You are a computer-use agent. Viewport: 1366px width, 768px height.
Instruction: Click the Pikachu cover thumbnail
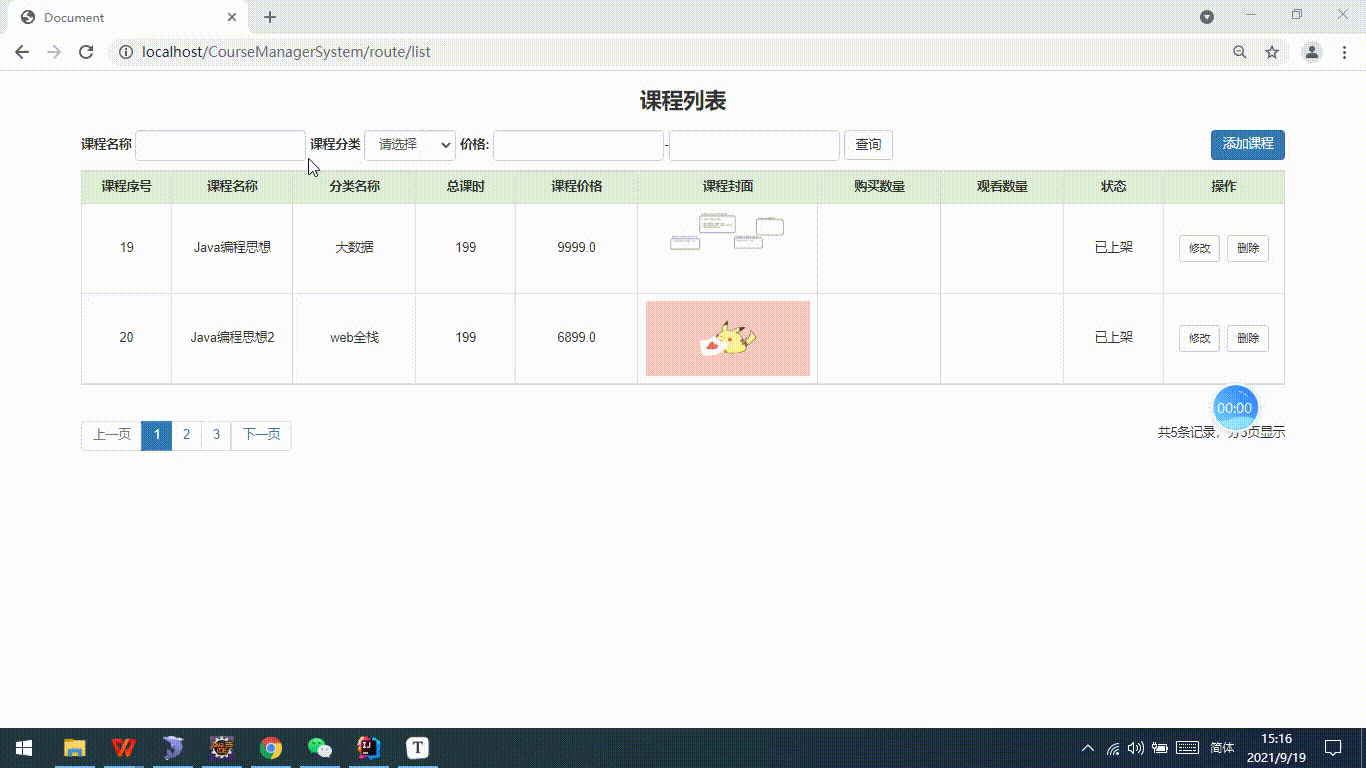(728, 338)
